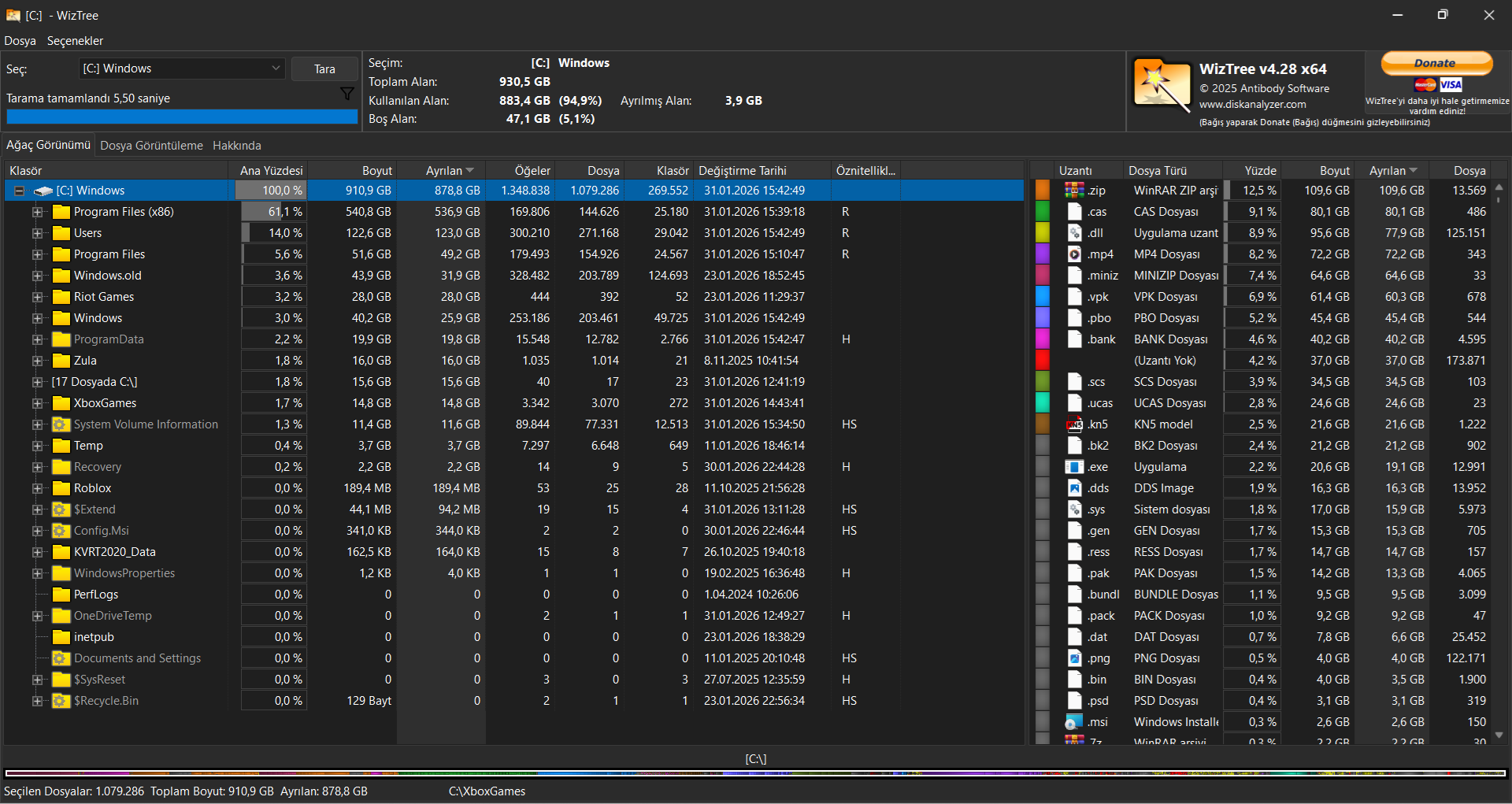Click the orange .zip color swatch
This screenshot has height=804, width=1512.
click(x=1043, y=191)
